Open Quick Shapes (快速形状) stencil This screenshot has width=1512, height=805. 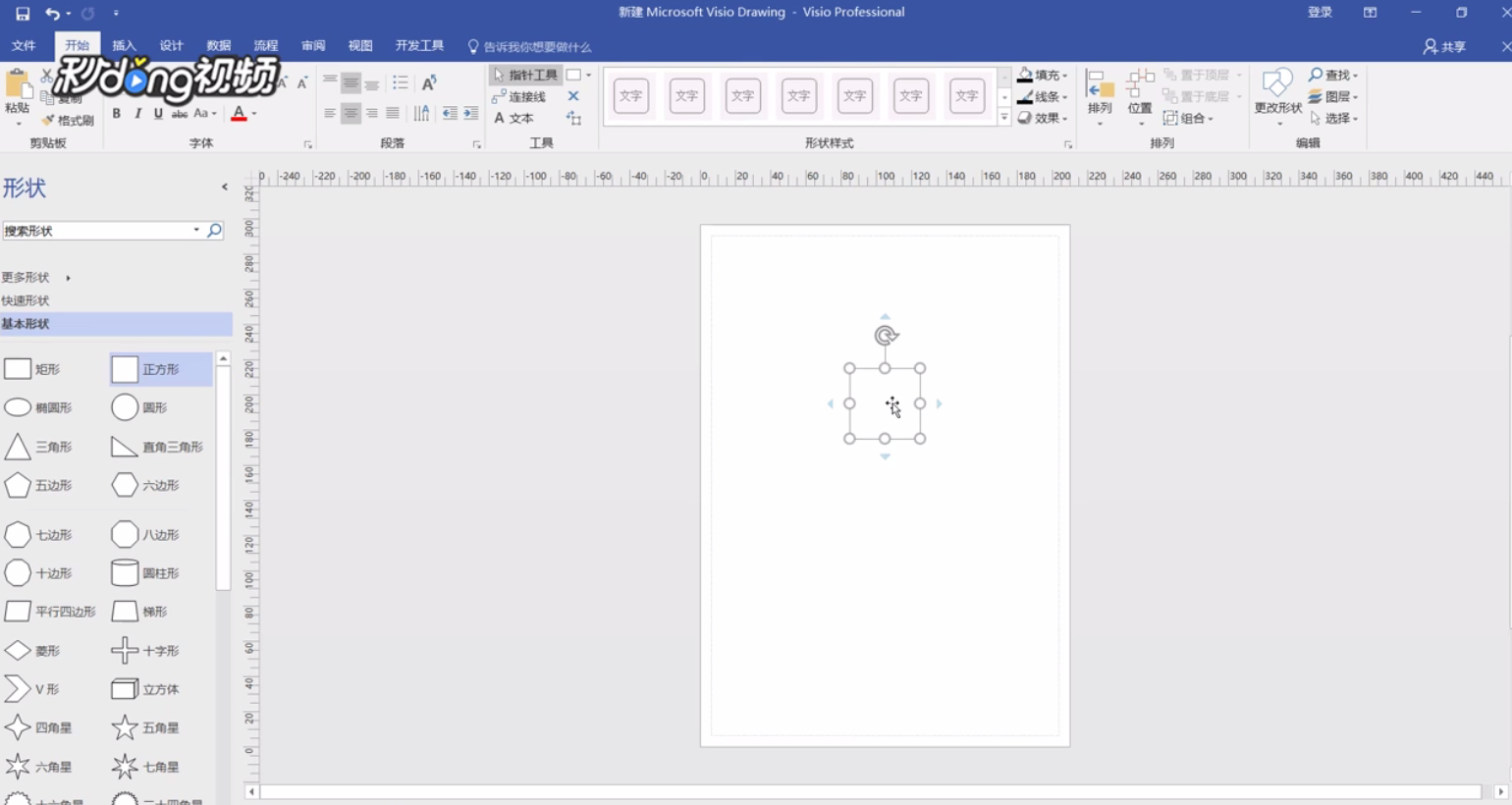point(26,300)
